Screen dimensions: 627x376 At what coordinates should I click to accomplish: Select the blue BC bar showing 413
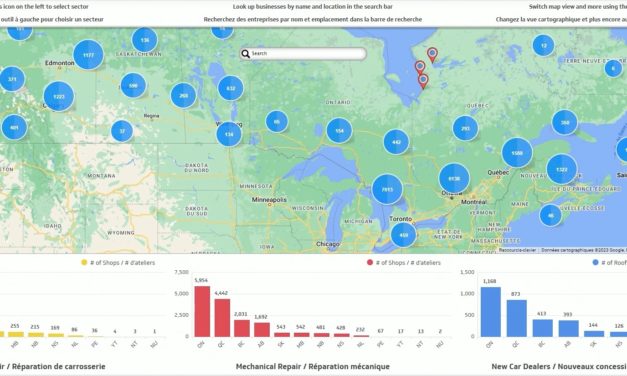542,328
